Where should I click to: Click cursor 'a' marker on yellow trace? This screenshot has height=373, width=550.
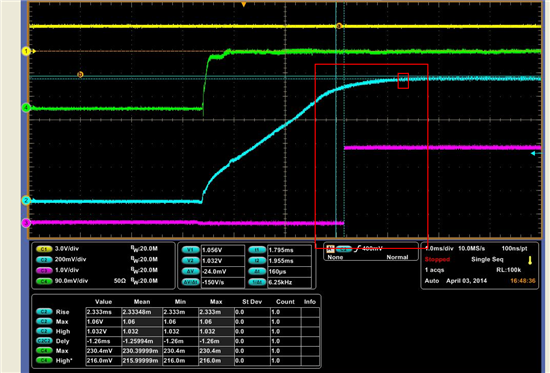339,26
